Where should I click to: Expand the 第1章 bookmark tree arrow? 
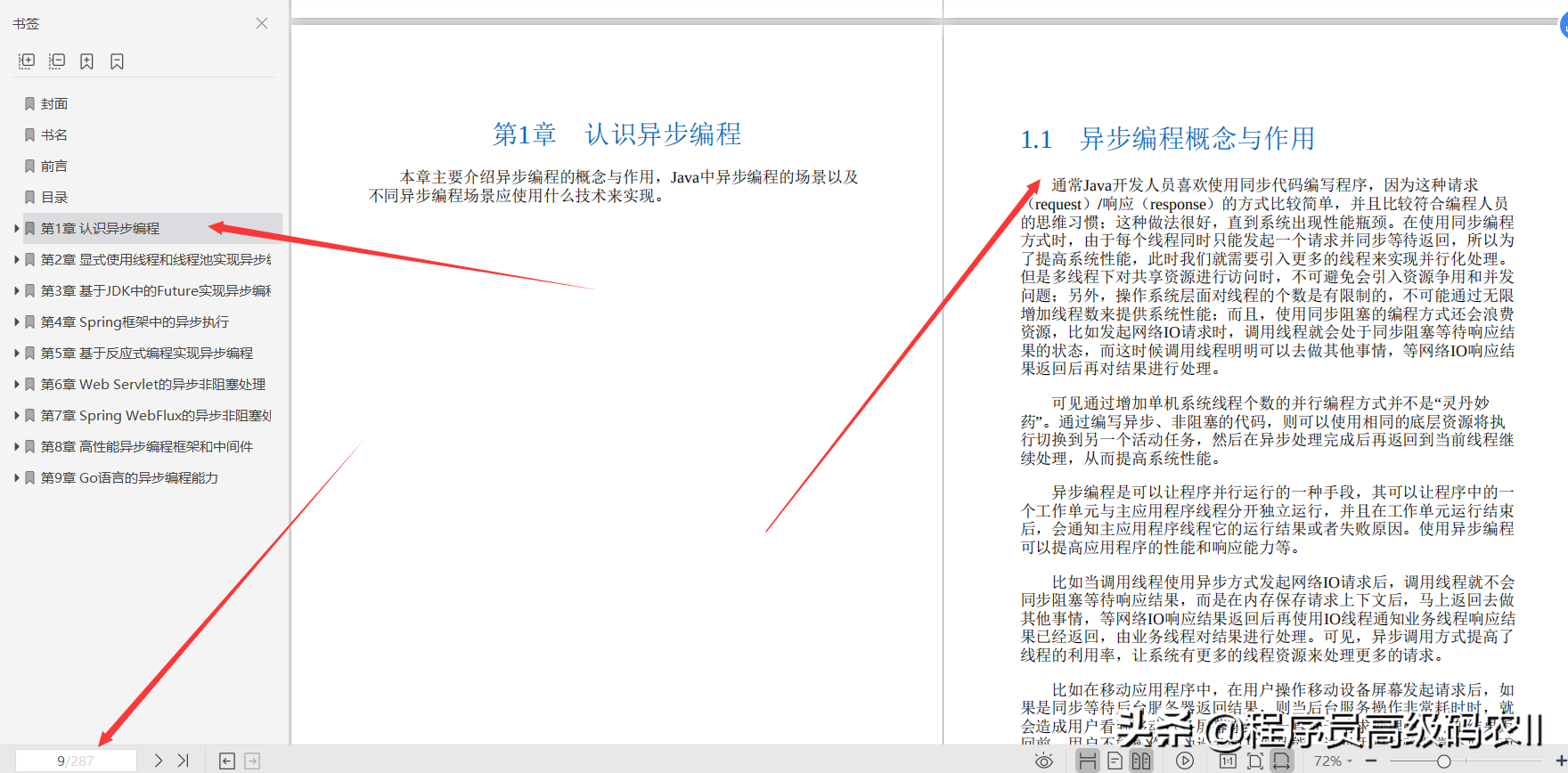[16, 229]
